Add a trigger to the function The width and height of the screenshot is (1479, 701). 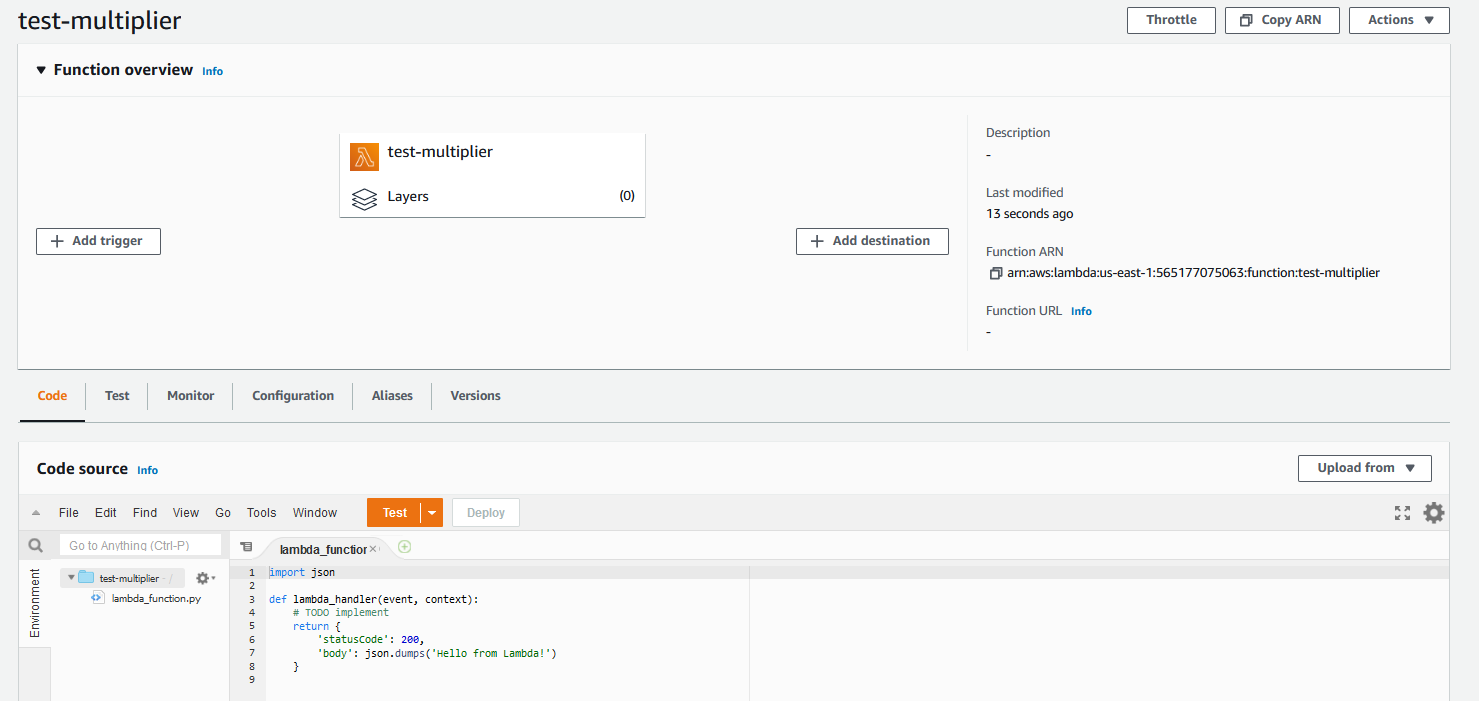[x=98, y=241]
